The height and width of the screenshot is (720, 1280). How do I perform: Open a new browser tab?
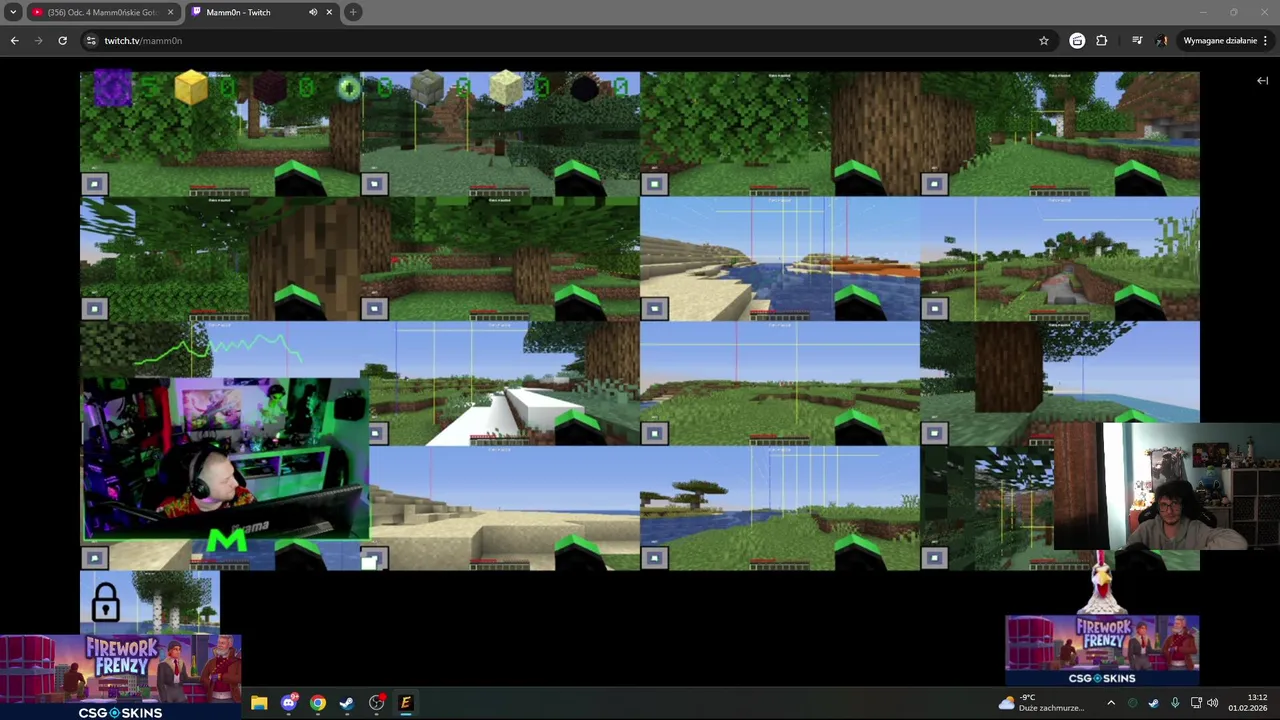click(353, 12)
